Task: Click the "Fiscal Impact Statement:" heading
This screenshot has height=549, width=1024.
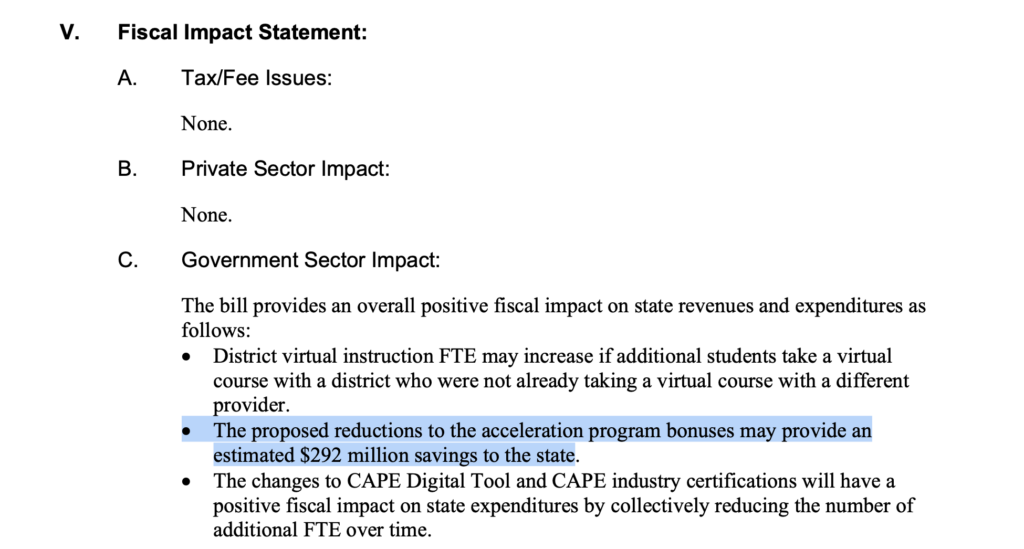Action: tap(242, 33)
